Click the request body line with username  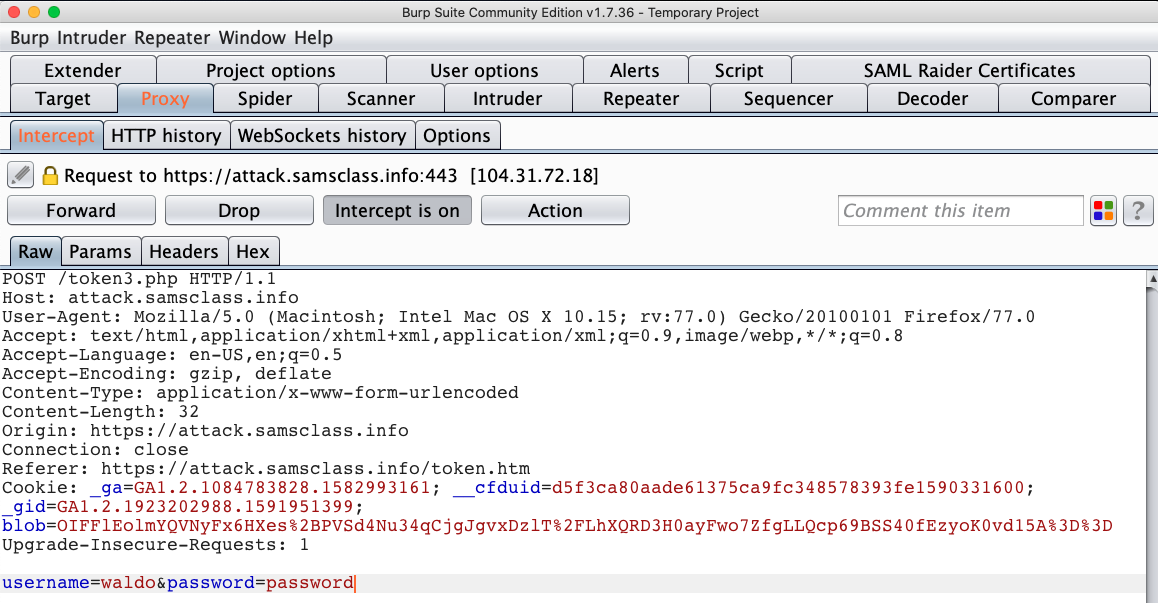click(x=178, y=583)
